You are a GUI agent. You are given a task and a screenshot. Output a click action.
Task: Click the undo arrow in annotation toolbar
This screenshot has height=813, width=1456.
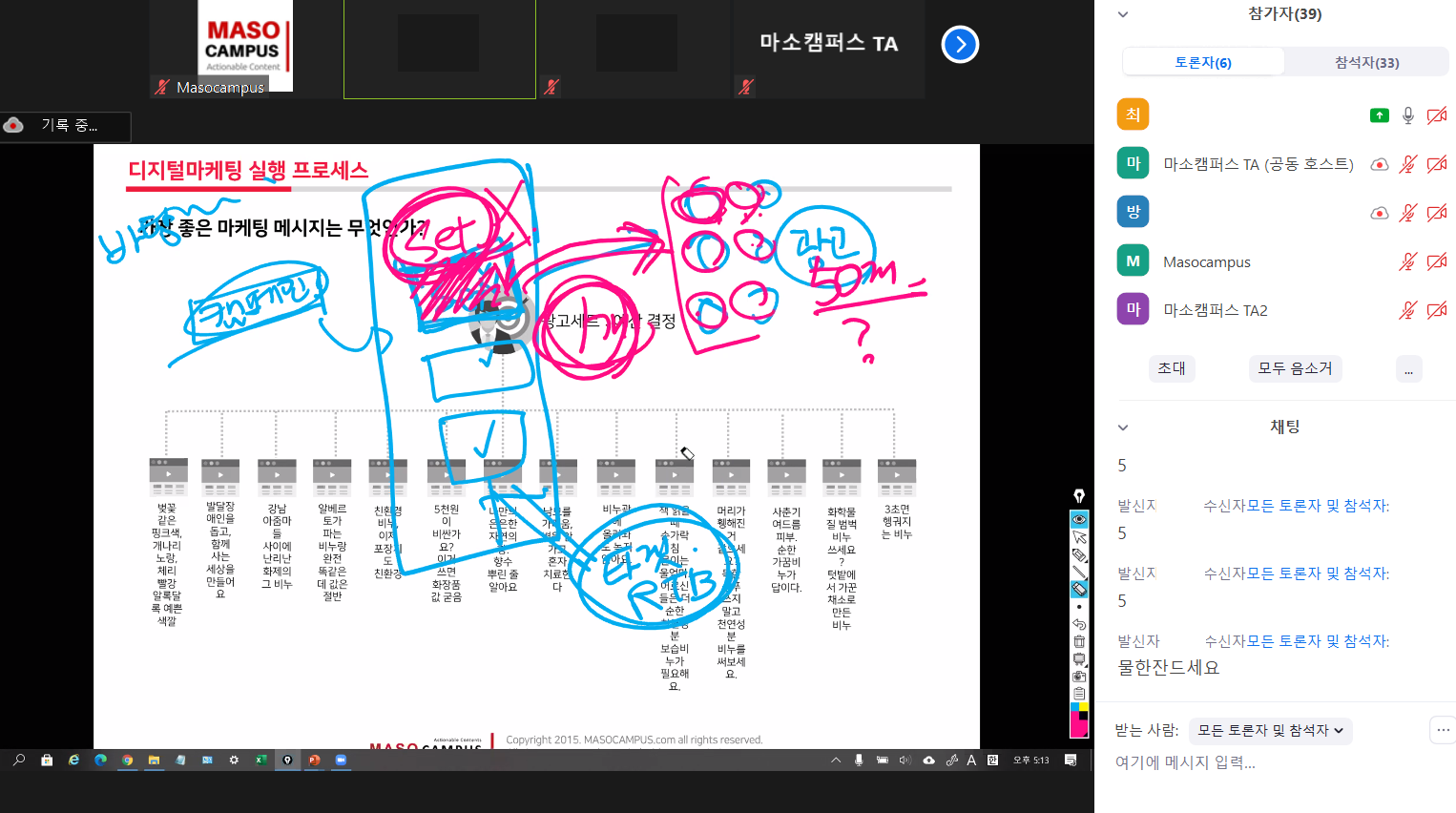1079,624
